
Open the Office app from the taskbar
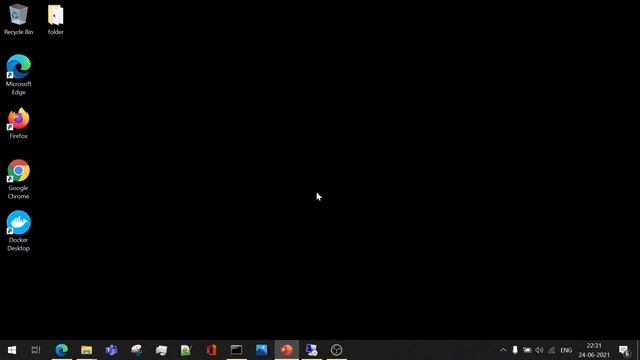point(211,350)
